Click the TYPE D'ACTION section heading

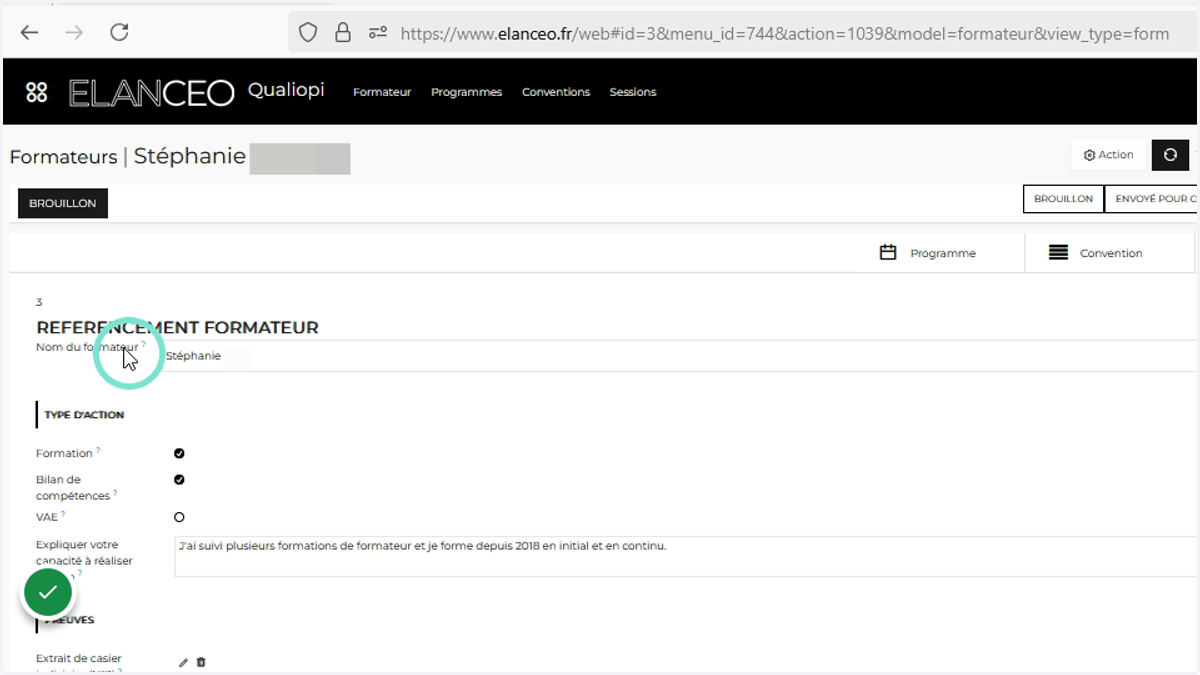[x=84, y=414]
